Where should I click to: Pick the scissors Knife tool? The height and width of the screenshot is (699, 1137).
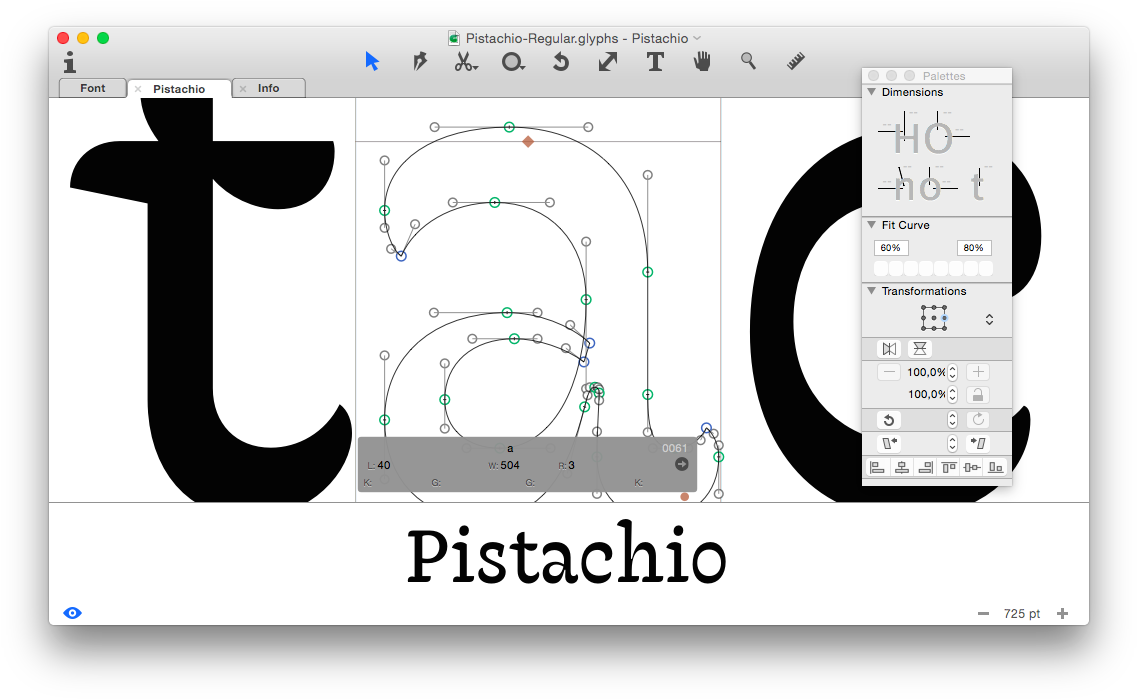click(465, 62)
